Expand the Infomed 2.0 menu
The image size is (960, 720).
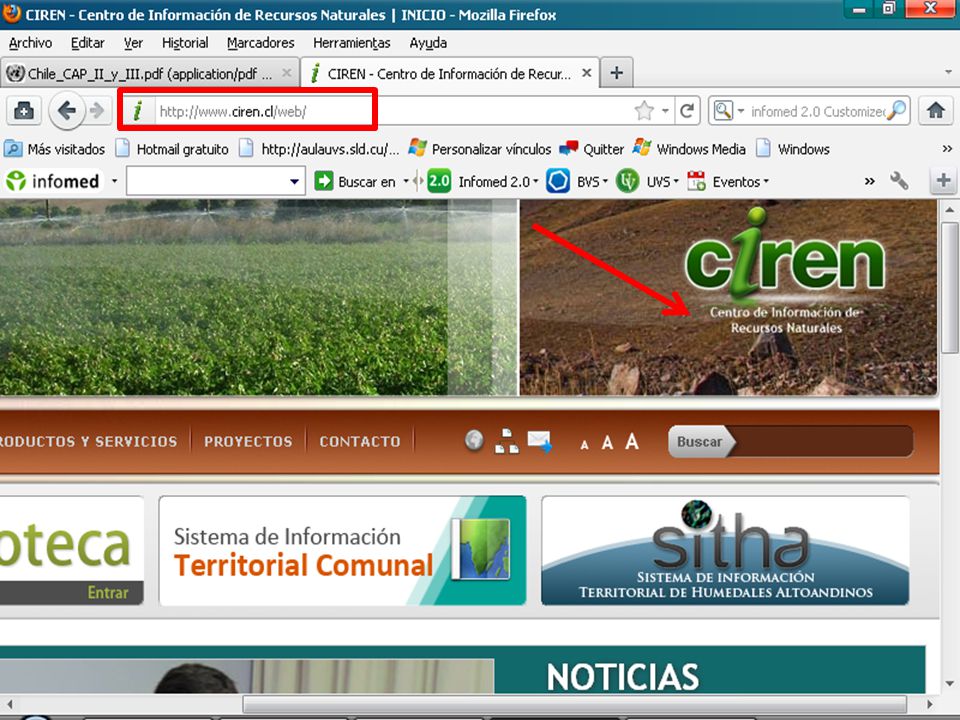click(536, 181)
